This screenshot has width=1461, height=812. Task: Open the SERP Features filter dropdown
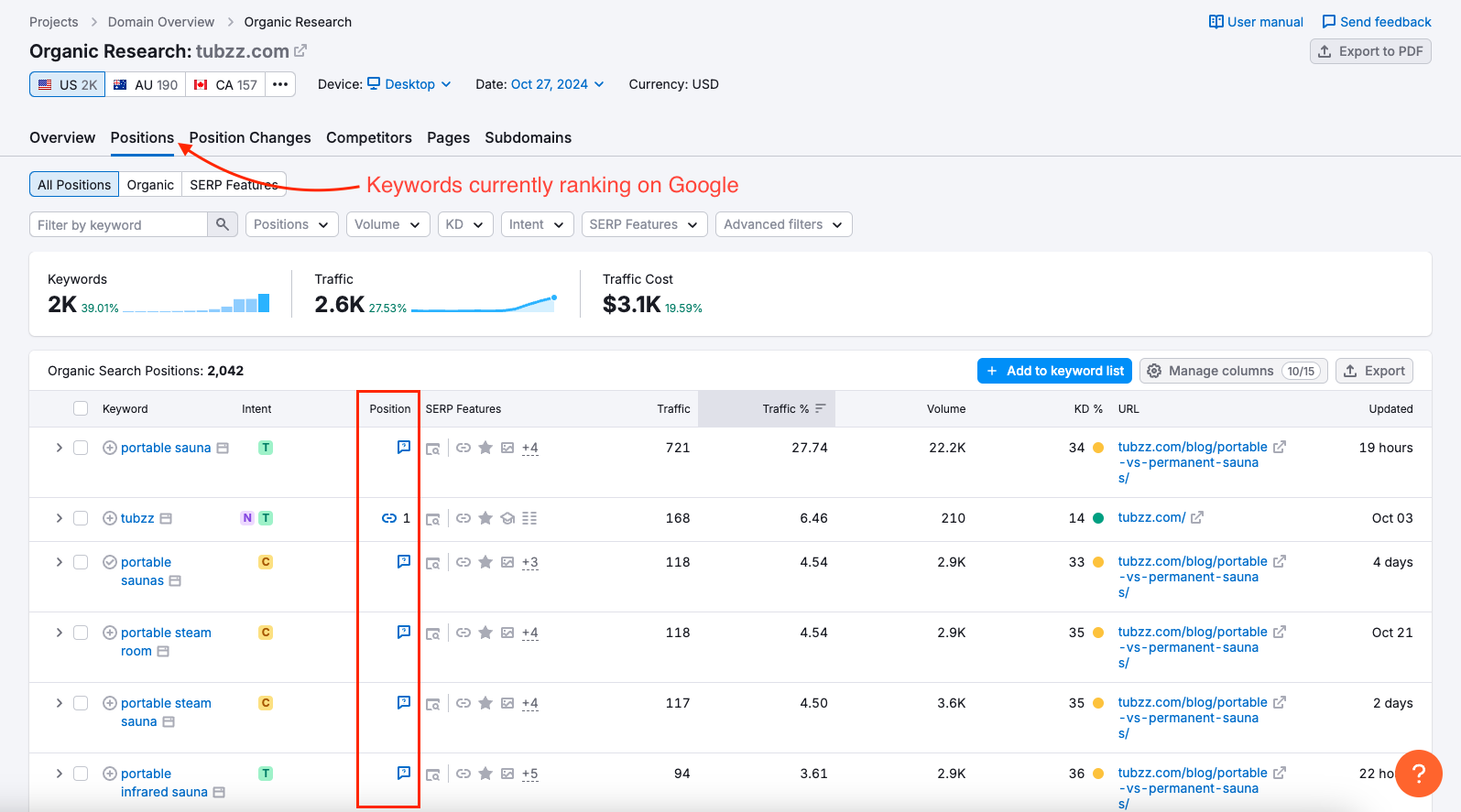pyautogui.click(x=645, y=224)
